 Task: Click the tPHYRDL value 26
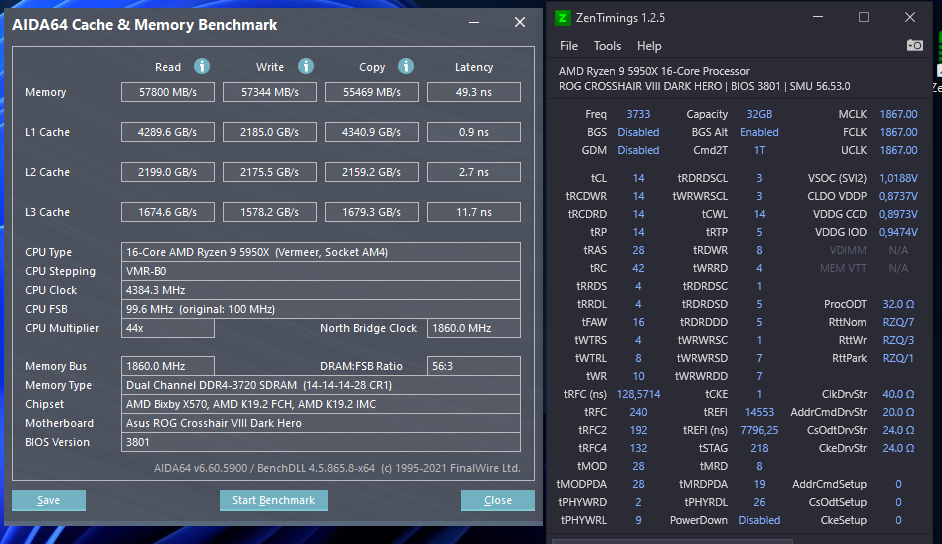coord(759,502)
